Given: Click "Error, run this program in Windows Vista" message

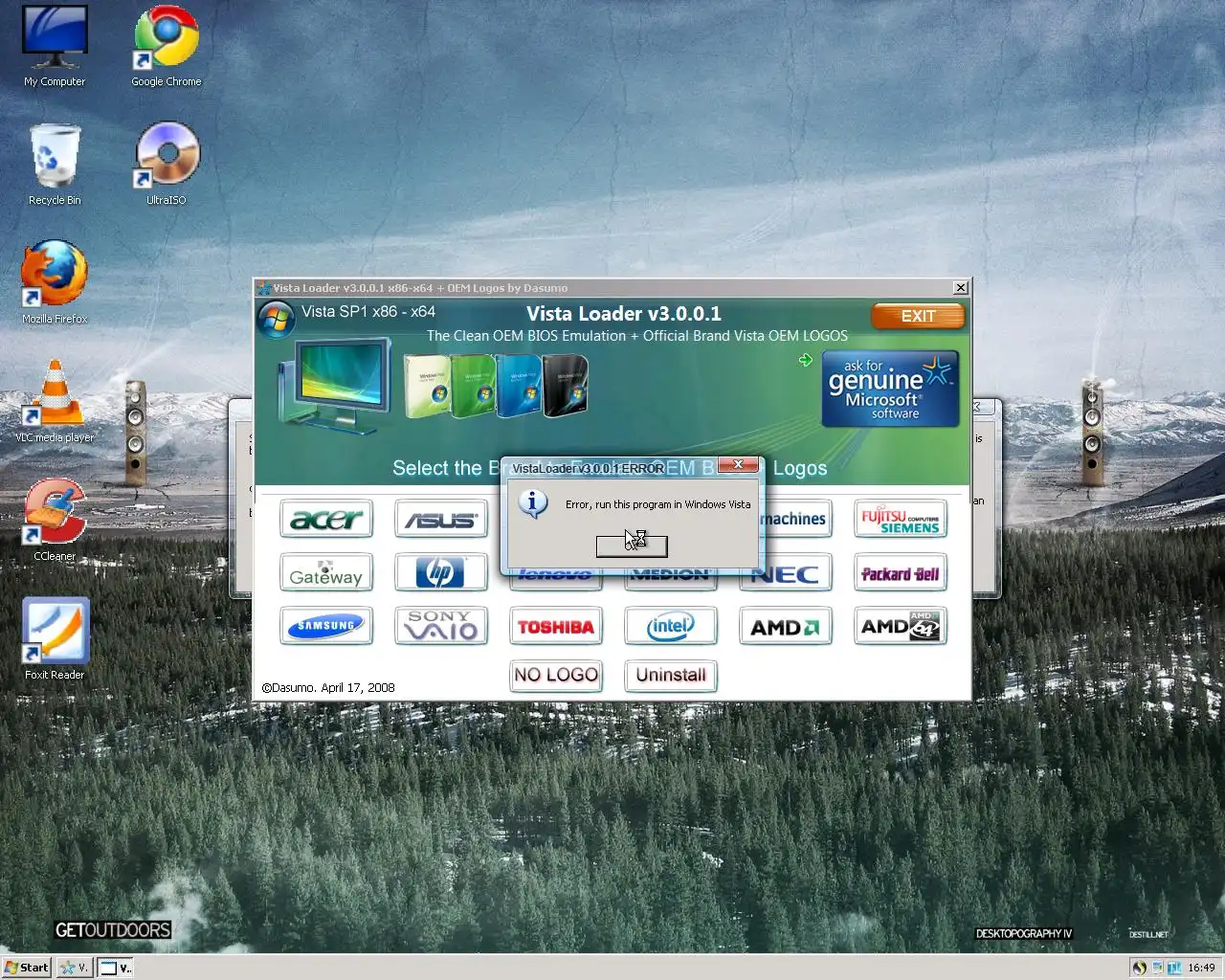Looking at the screenshot, I should click(x=657, y=504).
